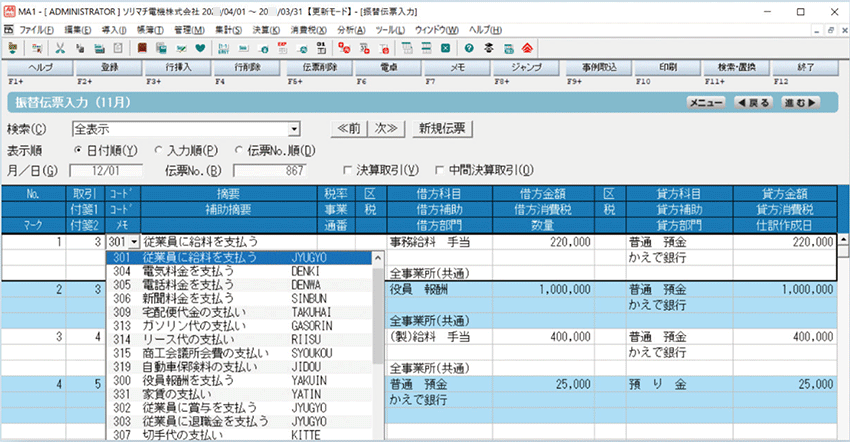
Task: Enable the 決算取引 checkbox
Action: click(348, 169)
